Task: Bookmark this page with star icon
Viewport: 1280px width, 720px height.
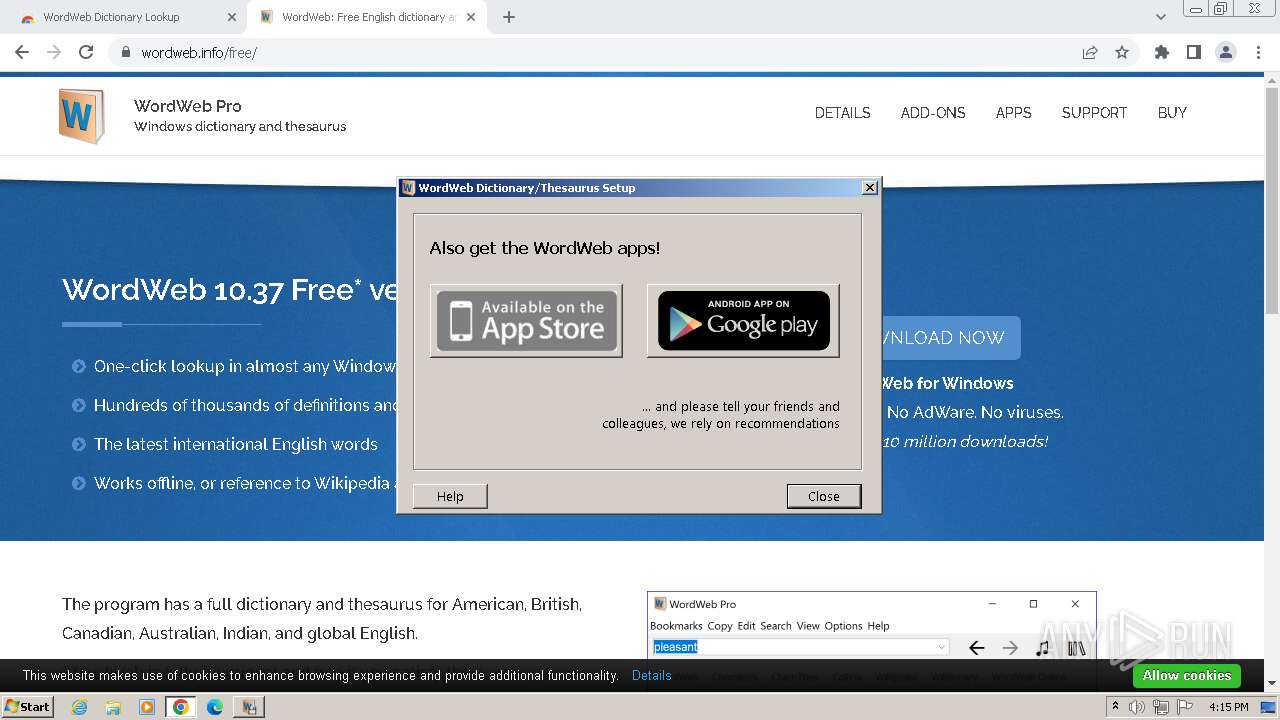Action: tap(1122, 52)
